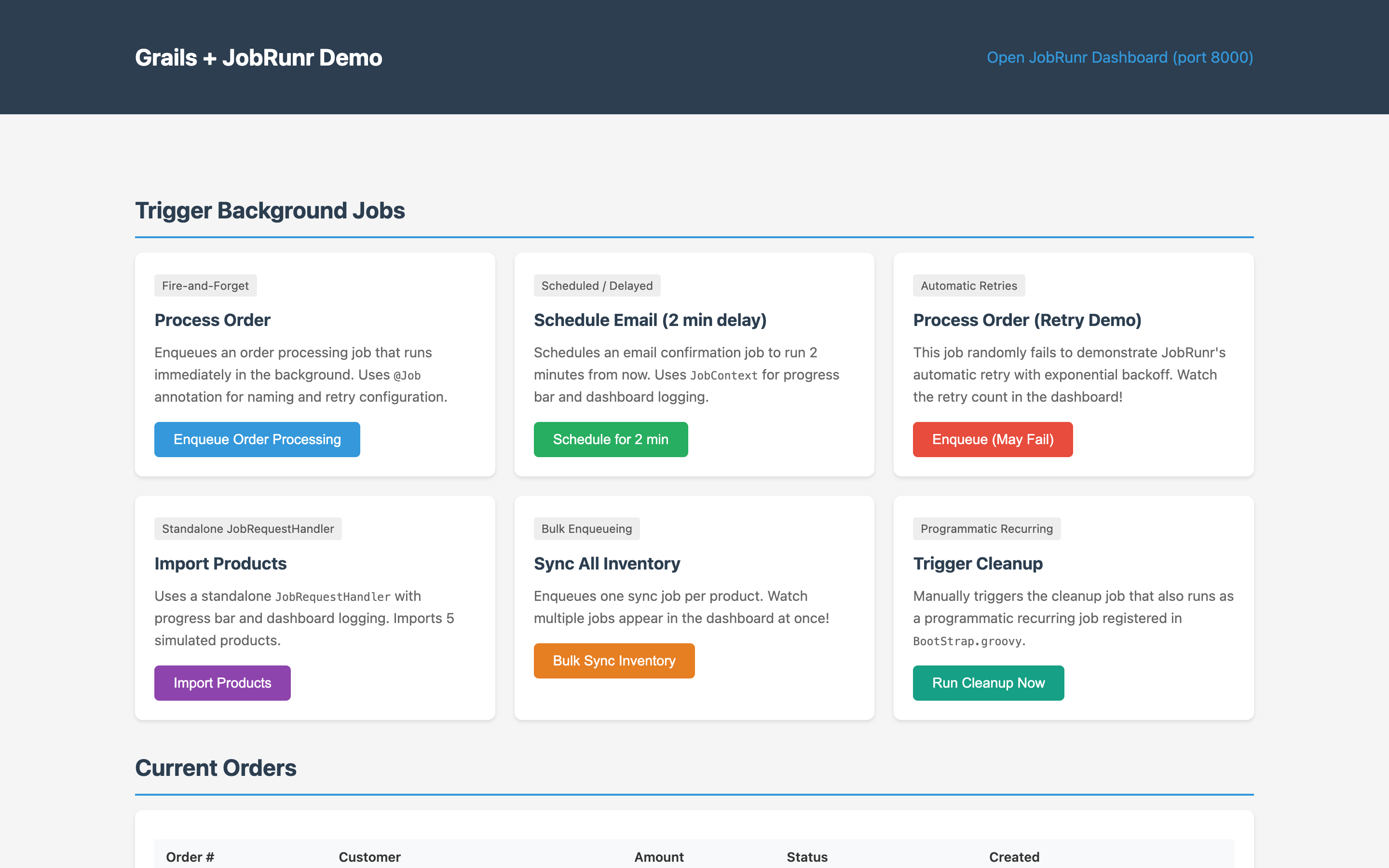The width and height of the screenshot is (1389, 868).
Task: Click the Grails + JobRunr Demo title
Action: [259, 57]
